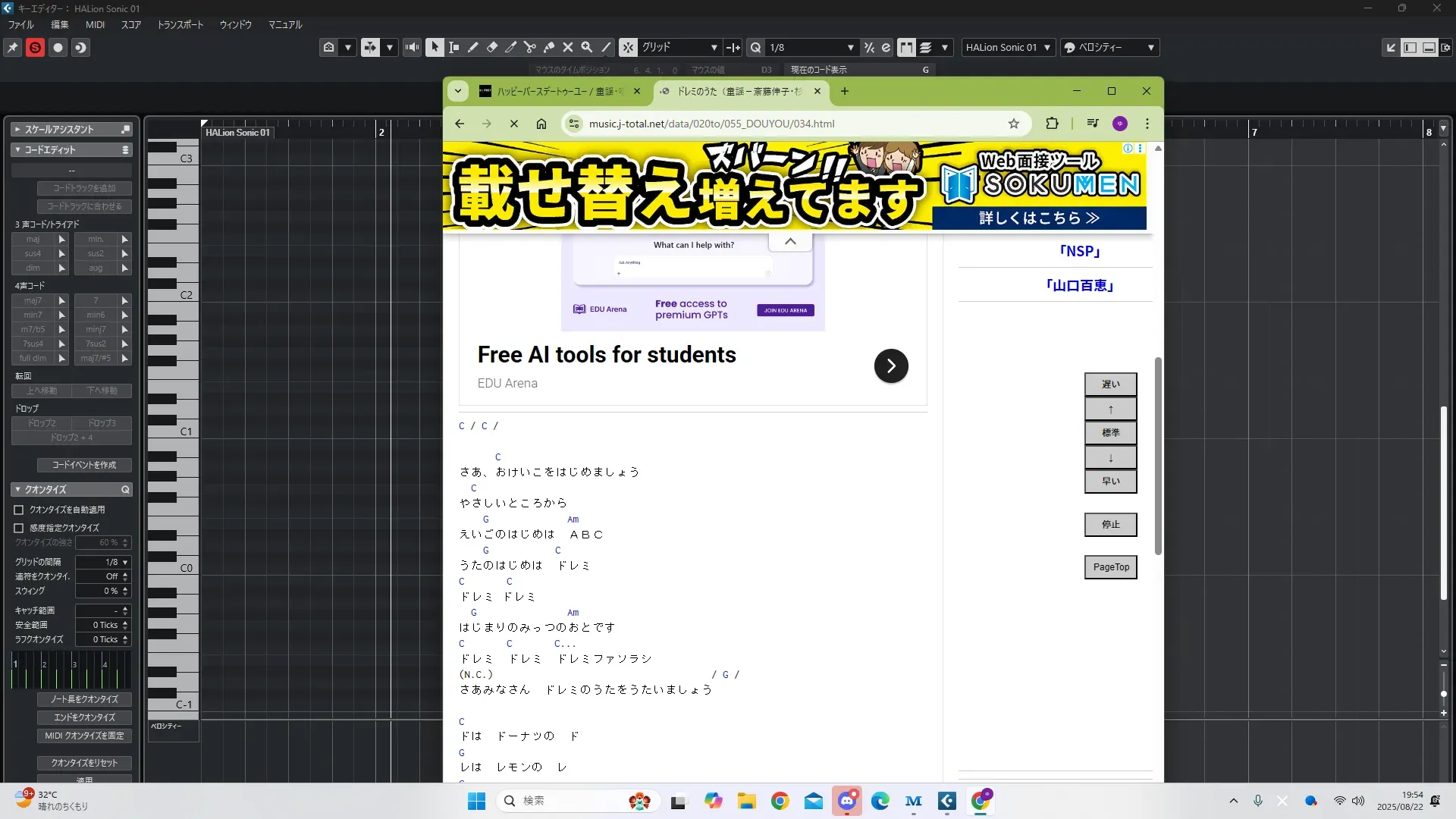Open the MIDI menu

pyautogui.click(x=95, y=24)
